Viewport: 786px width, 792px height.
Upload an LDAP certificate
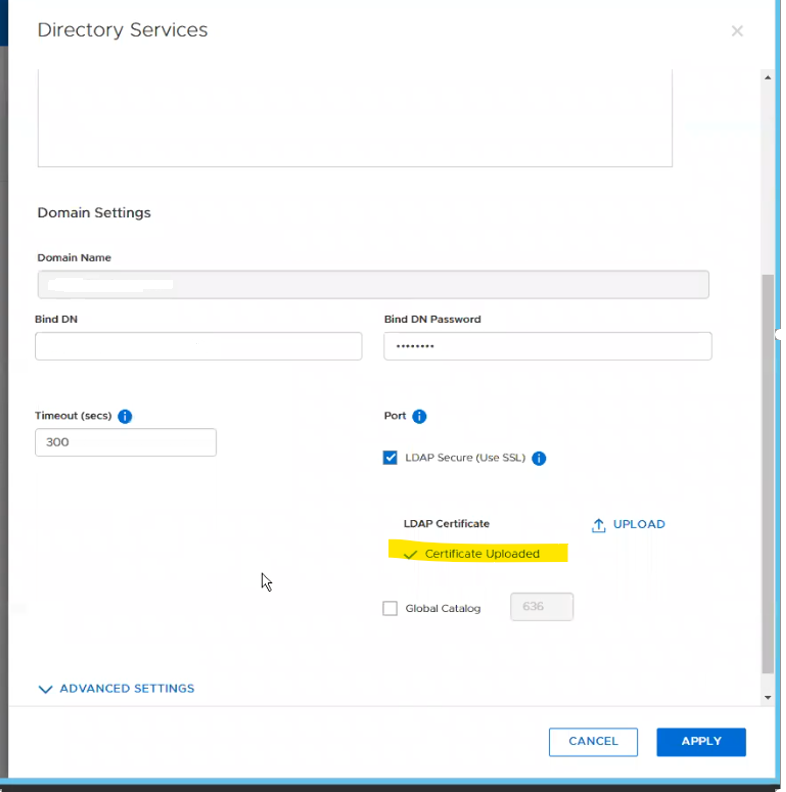[628, 524]
